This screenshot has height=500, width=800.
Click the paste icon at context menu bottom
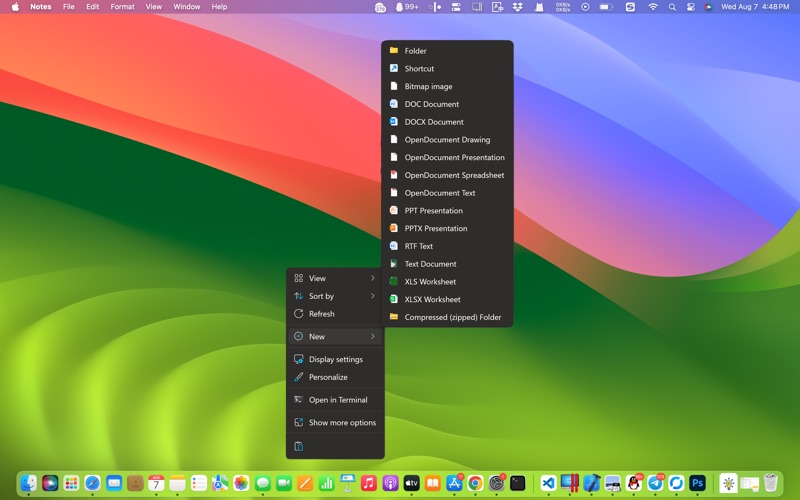[298, 446]
